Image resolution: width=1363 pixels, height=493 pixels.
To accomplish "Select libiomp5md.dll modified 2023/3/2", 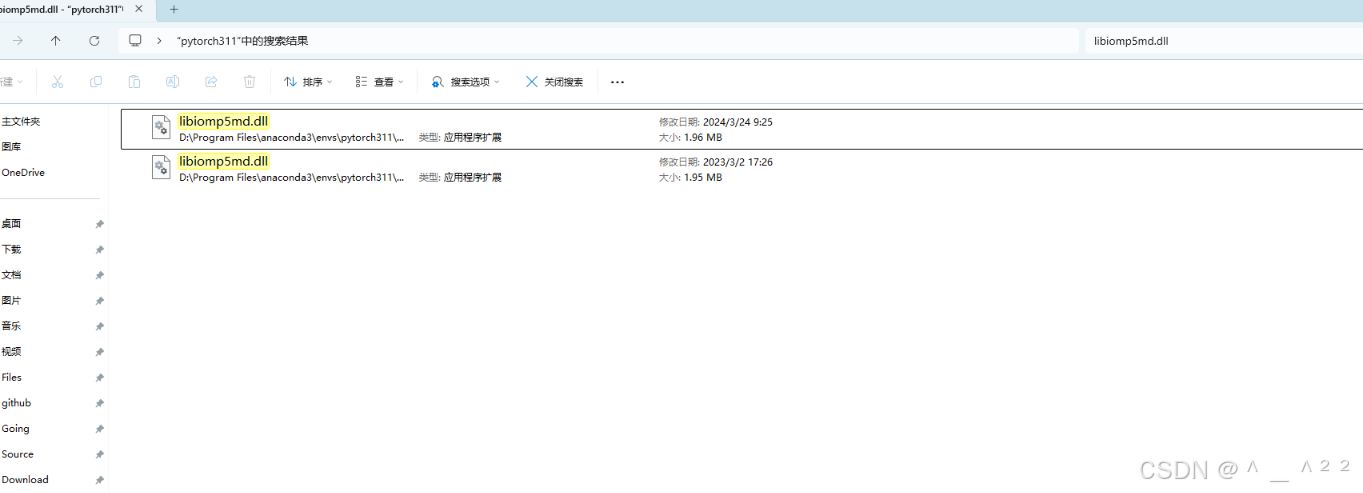I will [741, 169].
